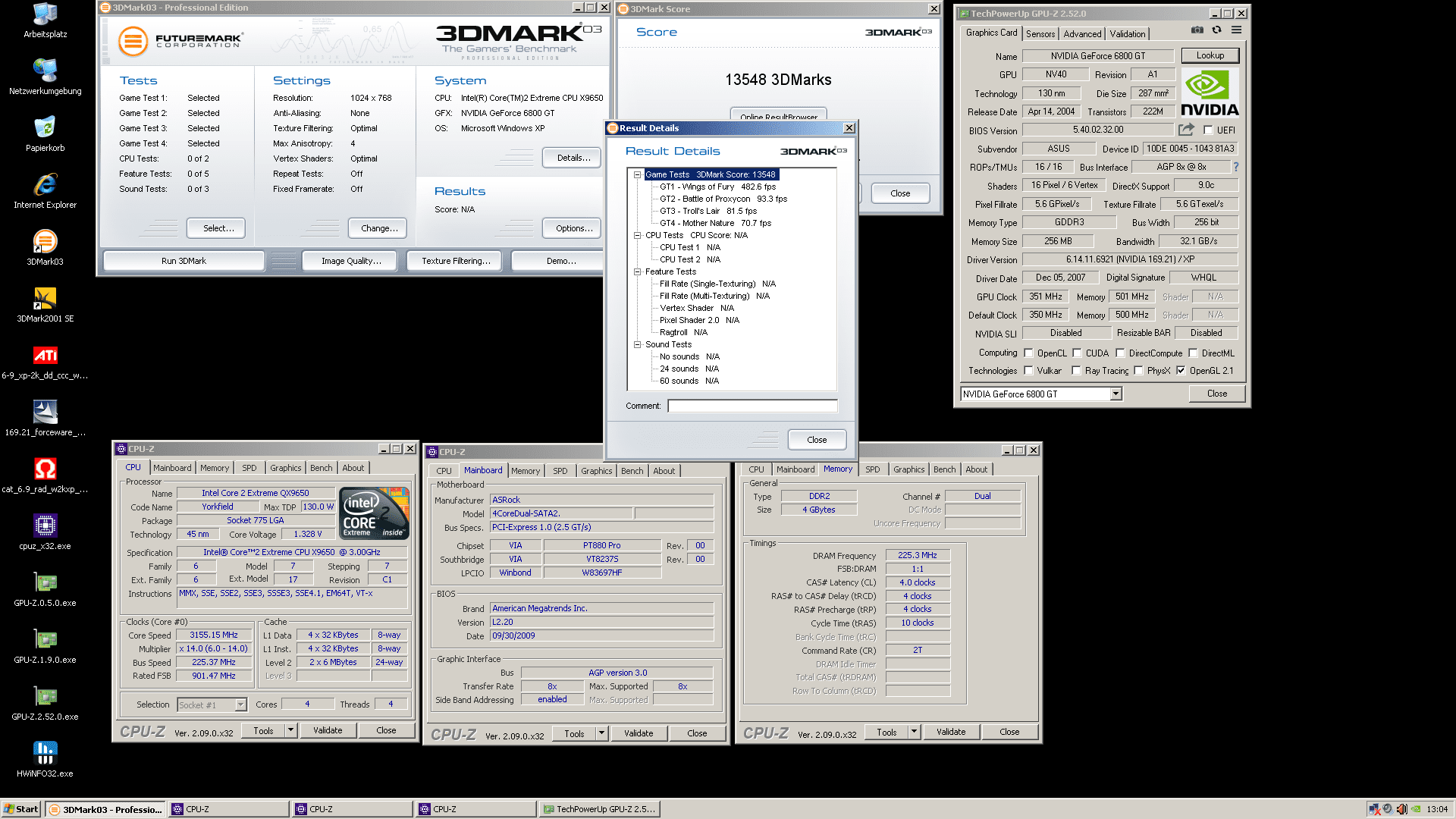
Task: Open the GPU selection dropdown in GPU-Z
Action: [1116, 394]
